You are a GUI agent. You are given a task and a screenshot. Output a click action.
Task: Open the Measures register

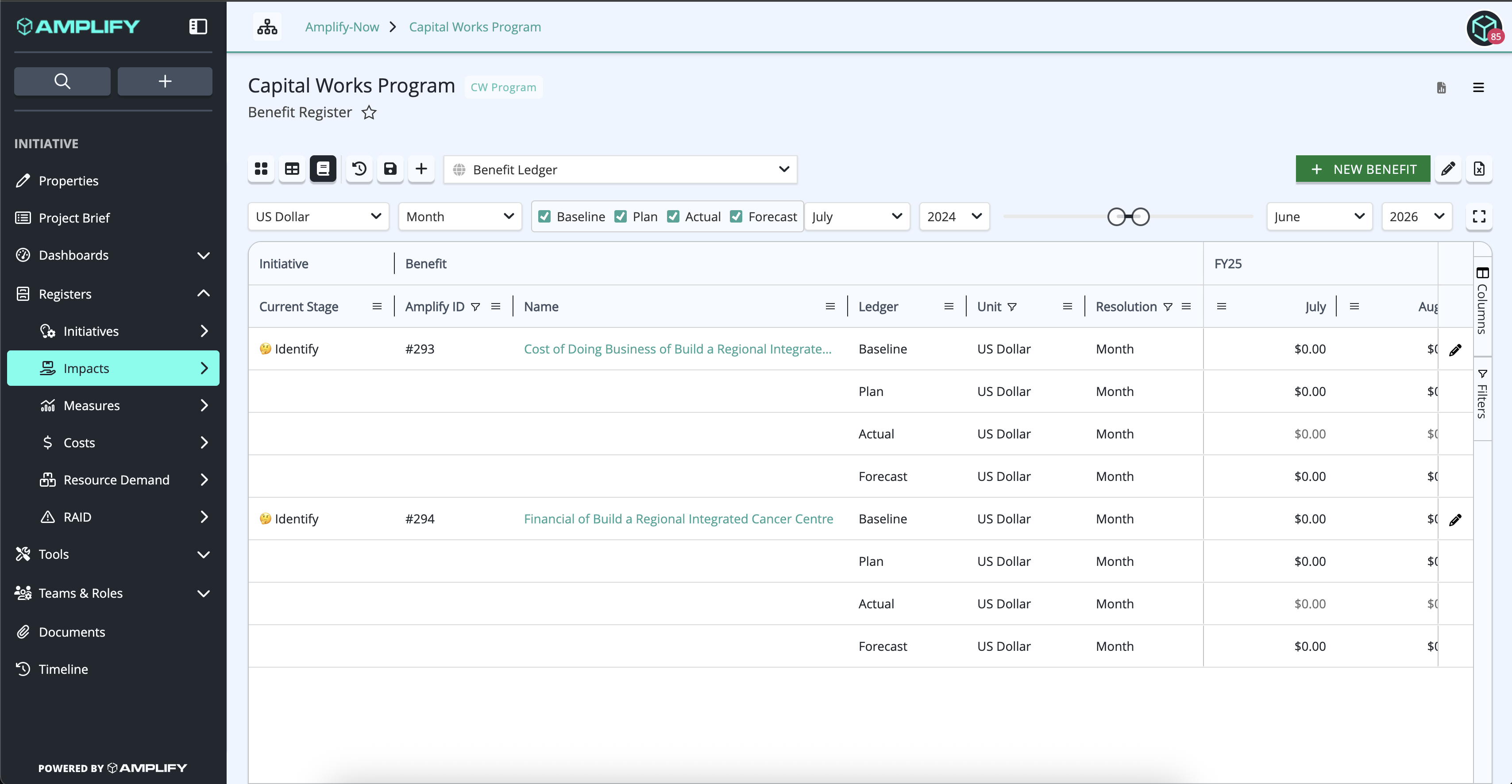113,406
